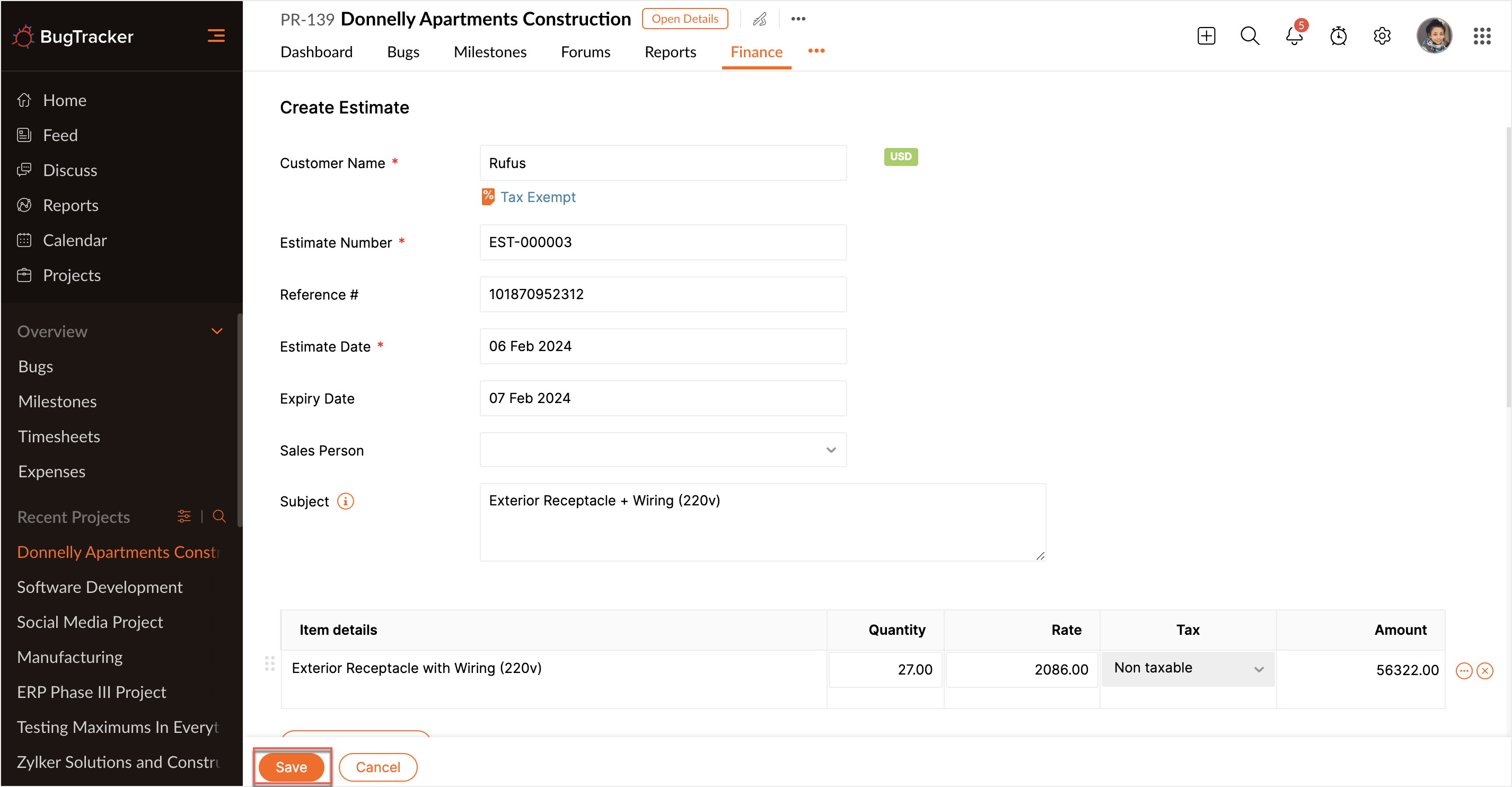Image resolution: width=1512 pixels, height=787 pixels.
Task: Click the quick add plus icon
Action: pyautogui.click(x=1206, y=37)
